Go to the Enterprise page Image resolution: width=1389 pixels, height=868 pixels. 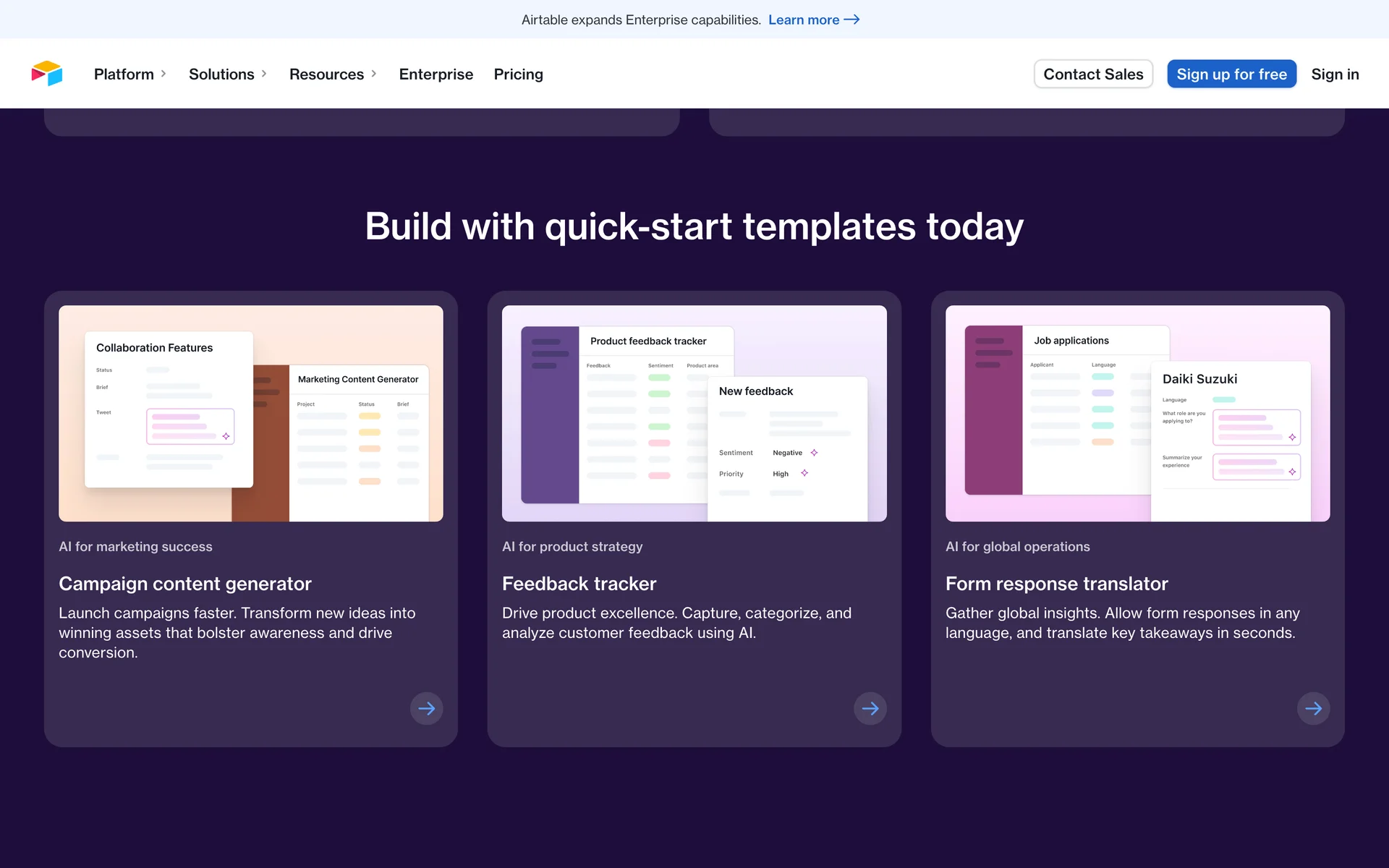pyautogui.click(x=436, y=74)
